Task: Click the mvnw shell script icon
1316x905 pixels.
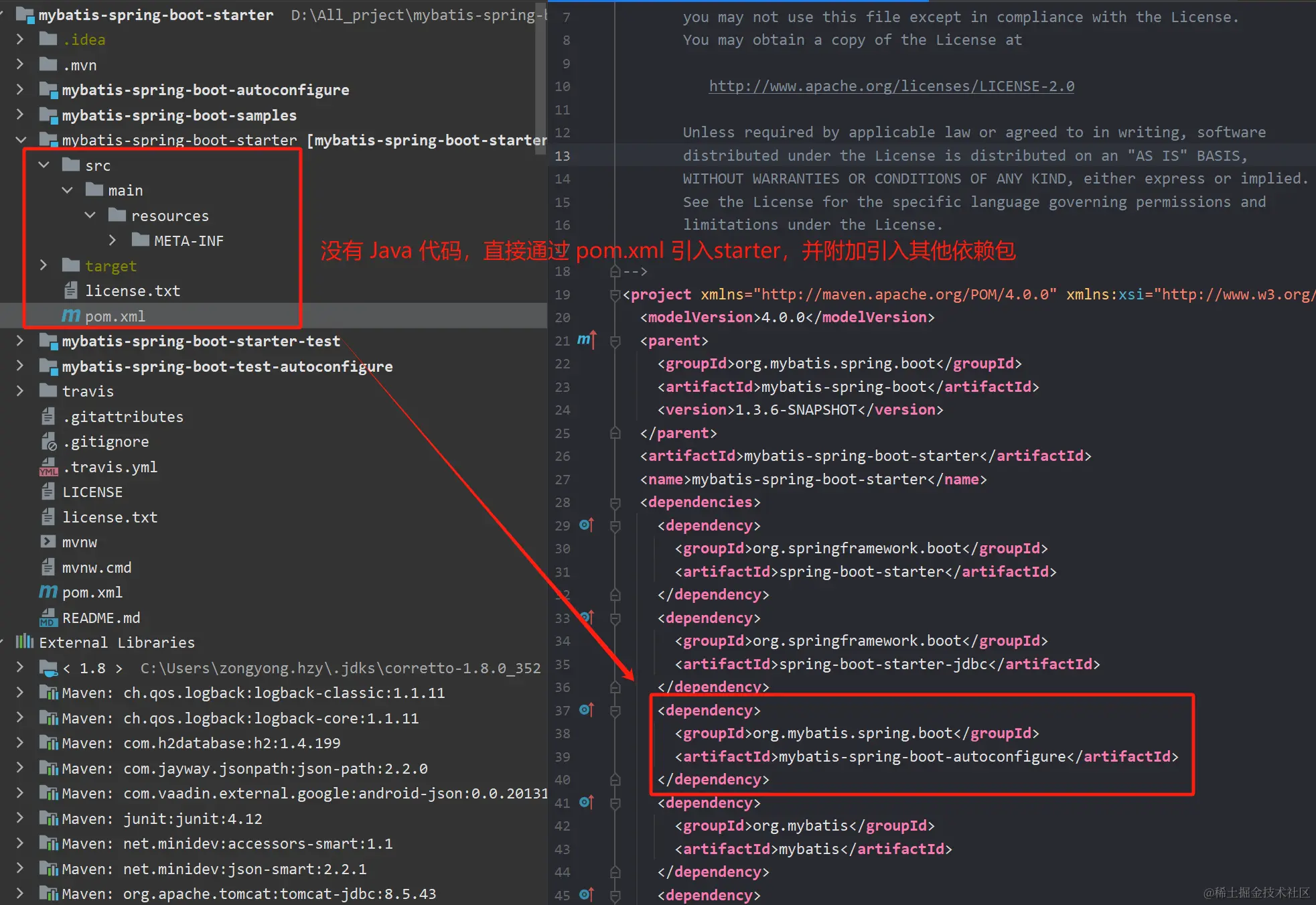Action: (48, 542)
